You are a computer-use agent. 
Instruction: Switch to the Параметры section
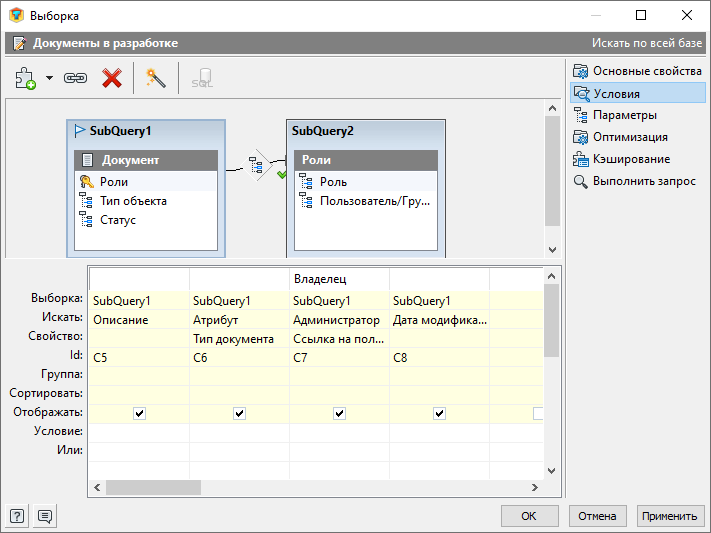pos(624,115)
